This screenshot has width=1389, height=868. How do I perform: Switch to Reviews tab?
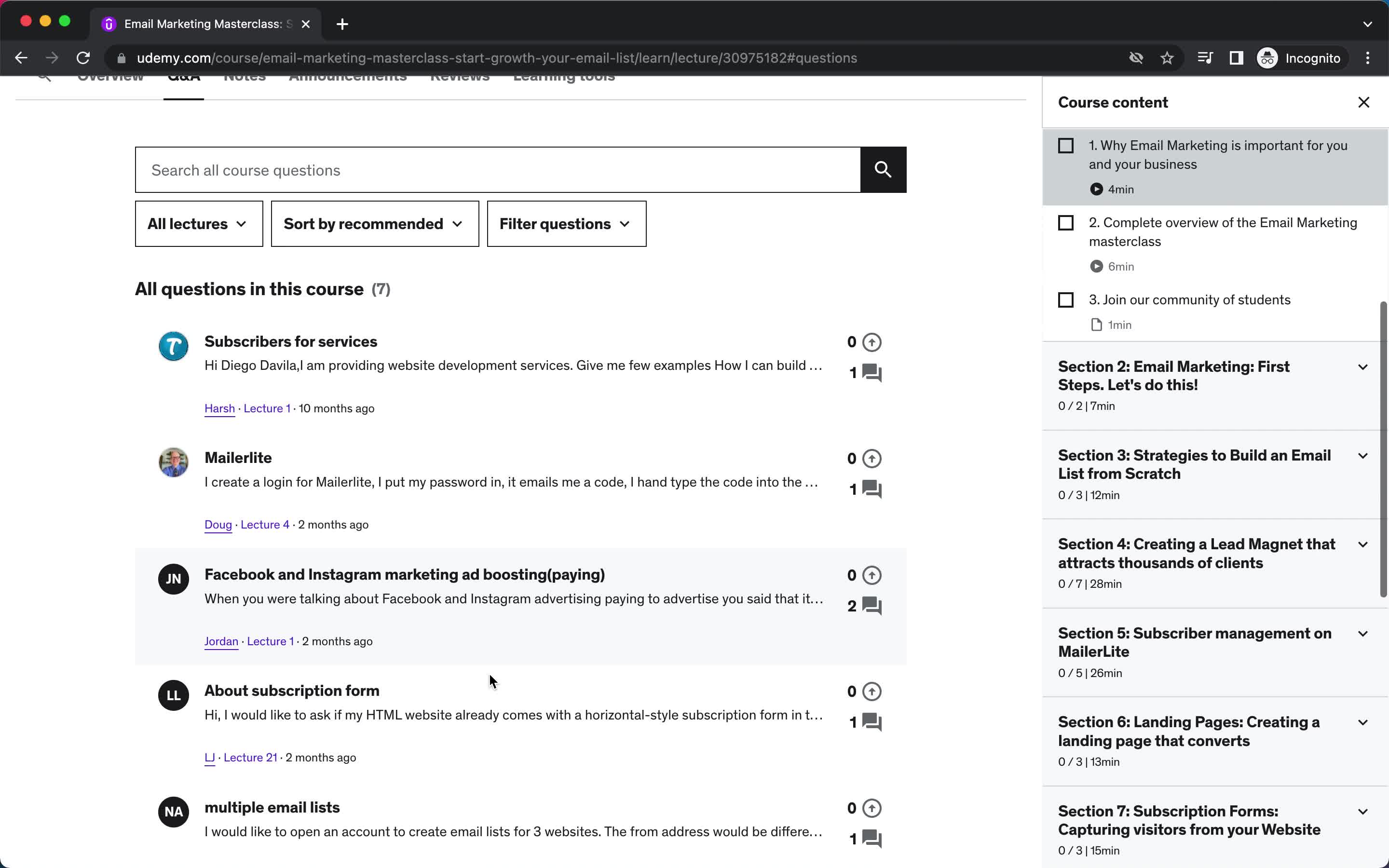tap(459, 75)
